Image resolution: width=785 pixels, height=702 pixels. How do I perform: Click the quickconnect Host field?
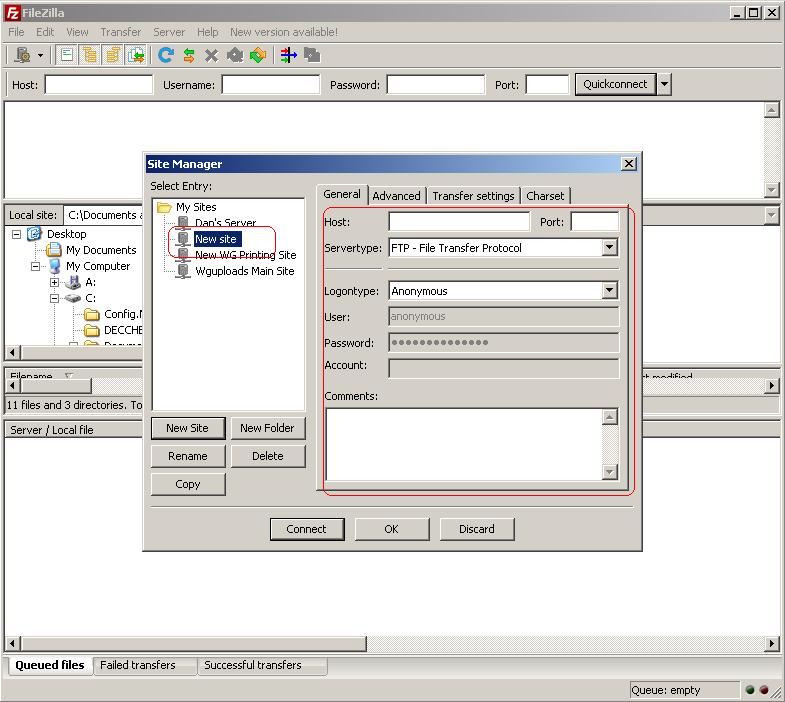[x=99, y=85]
